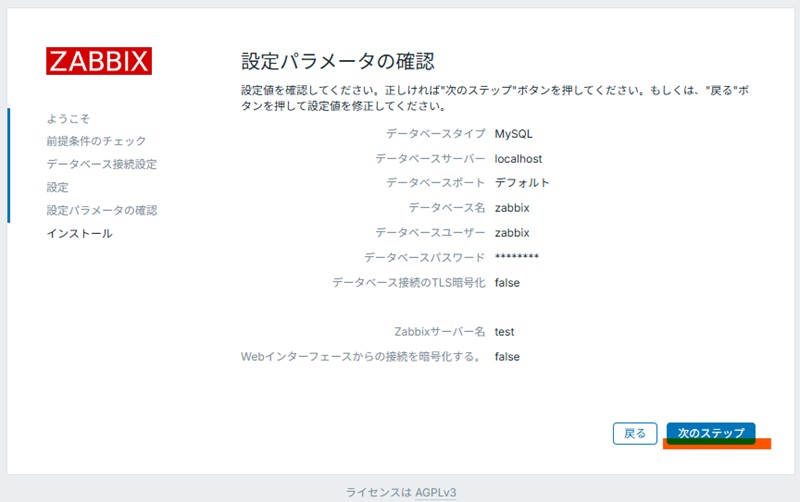This screenshot has height=502, width=800.
Task: Click the zabbix value beside データベース名
Action: point(512,208)
